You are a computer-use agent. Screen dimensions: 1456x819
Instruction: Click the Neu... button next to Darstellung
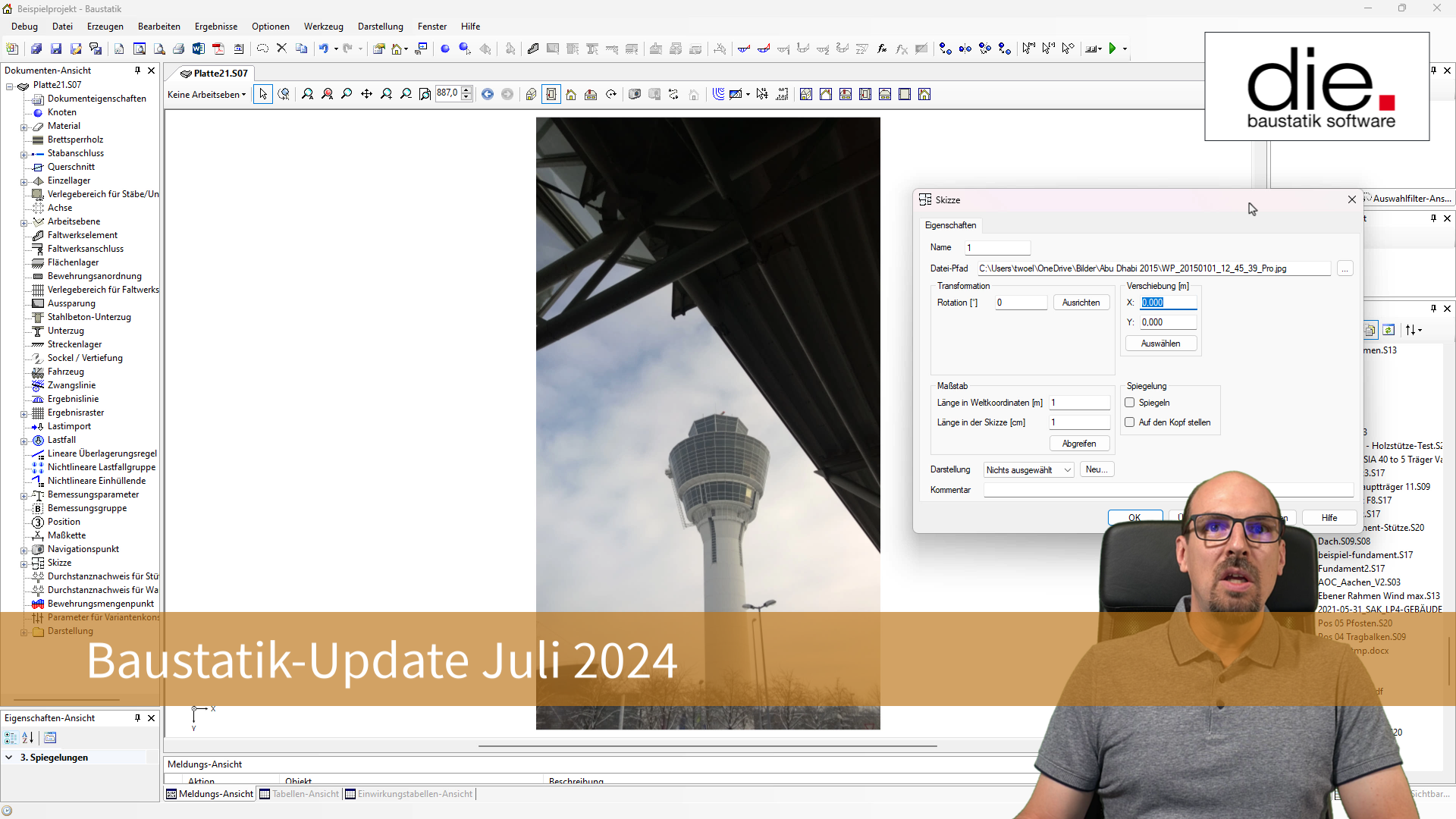1097,469
